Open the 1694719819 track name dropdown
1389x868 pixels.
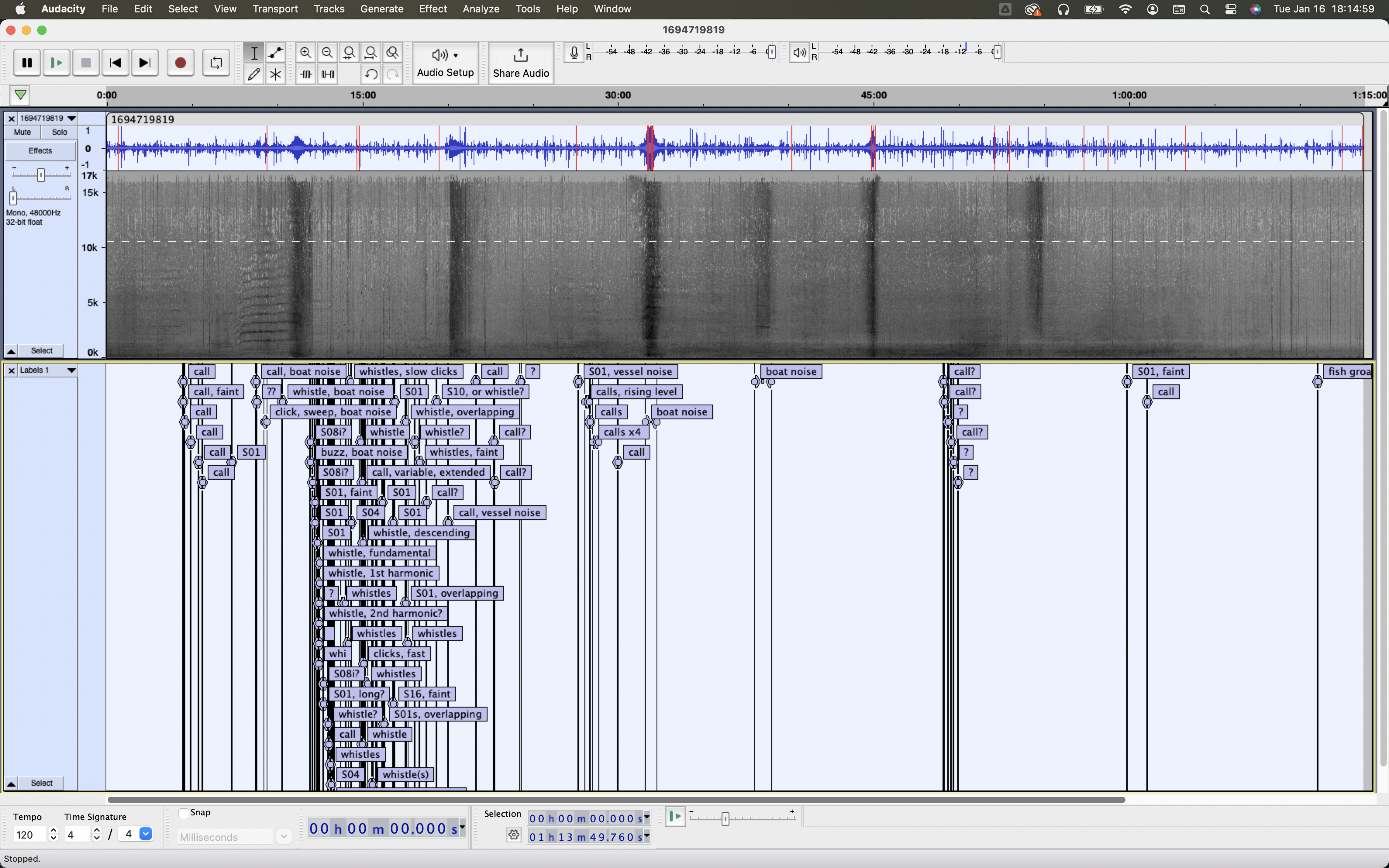71,118
